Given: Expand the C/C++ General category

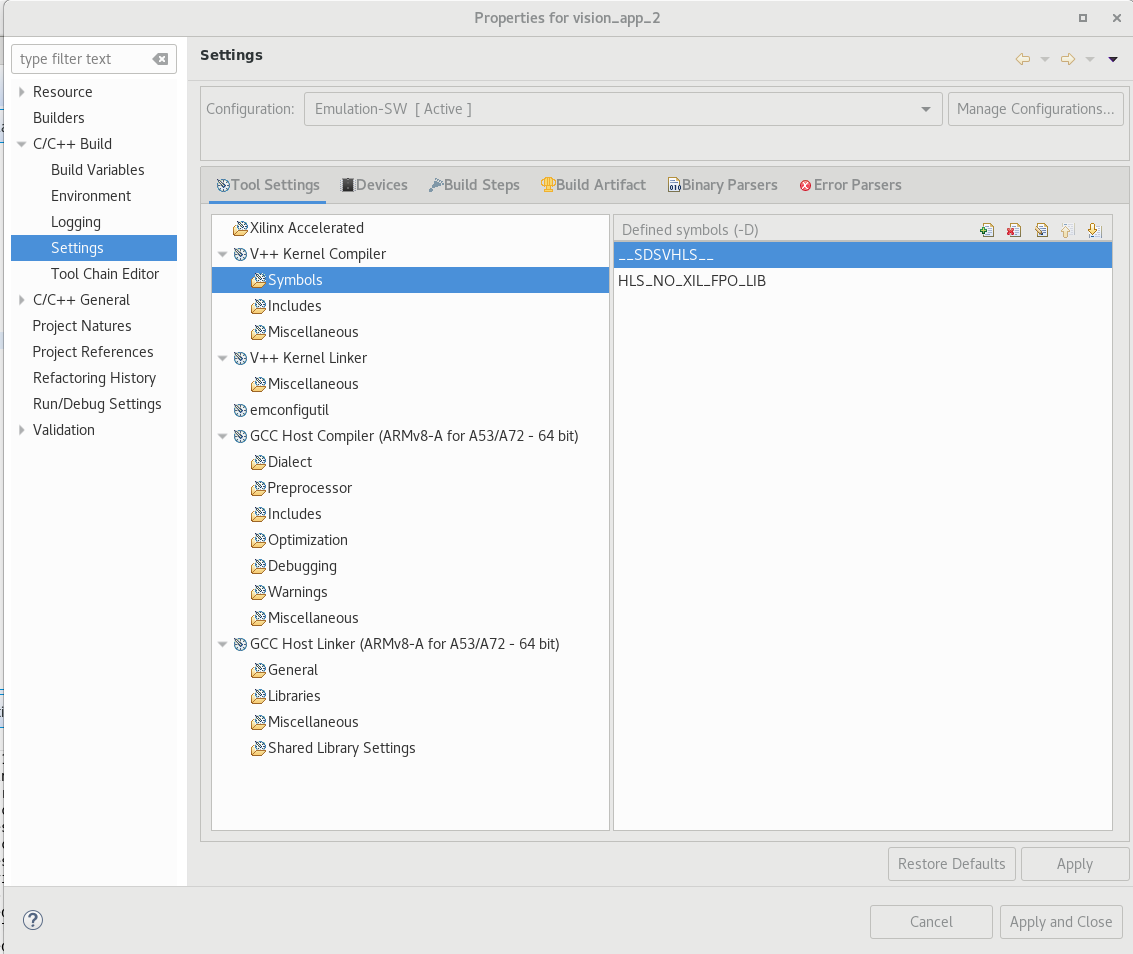Looking at the screenshot, I should click(x=22, y=300).
